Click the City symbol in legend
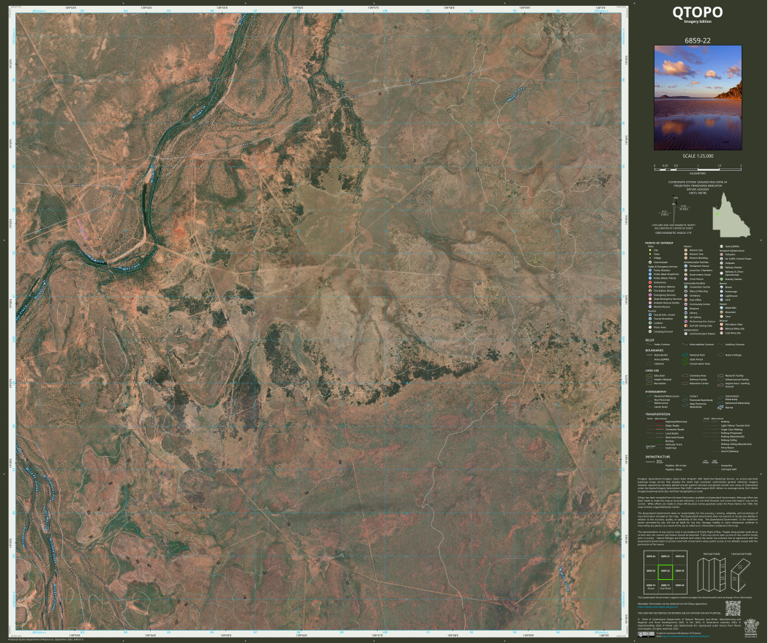This screenshot has width=768, height=643. 650,250
